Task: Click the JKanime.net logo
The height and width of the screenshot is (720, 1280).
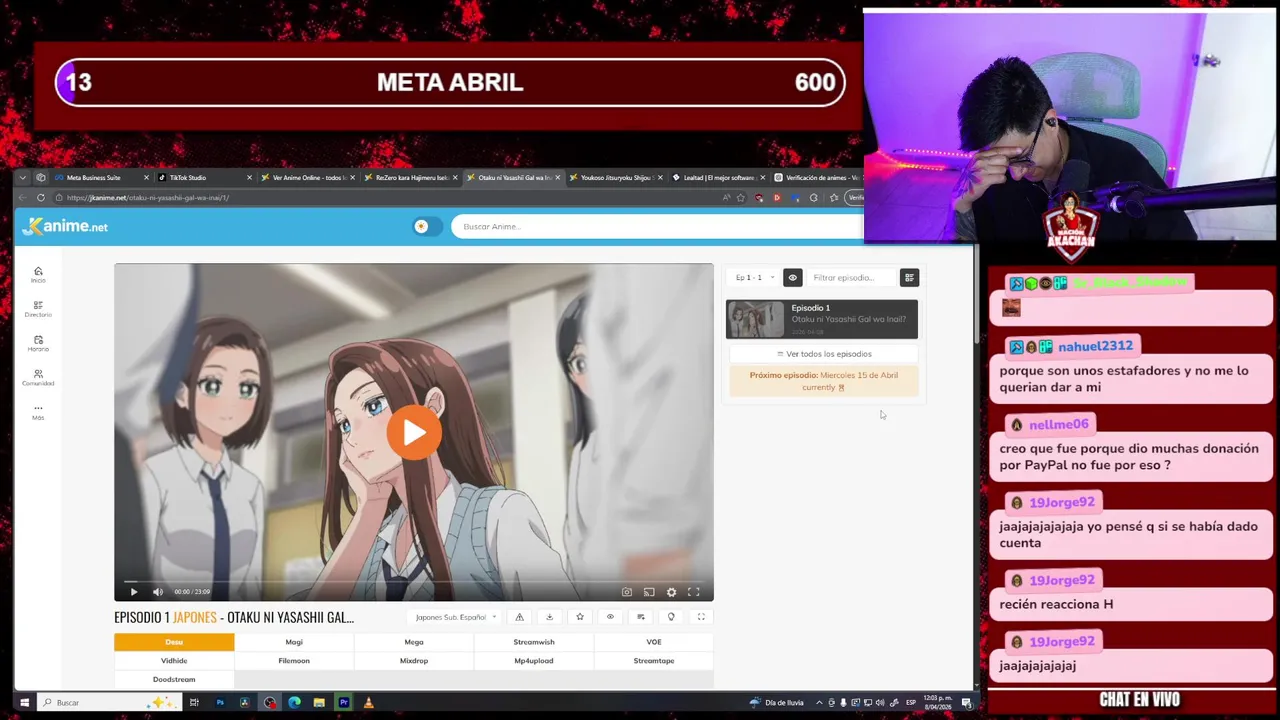Action: [65, 226]
